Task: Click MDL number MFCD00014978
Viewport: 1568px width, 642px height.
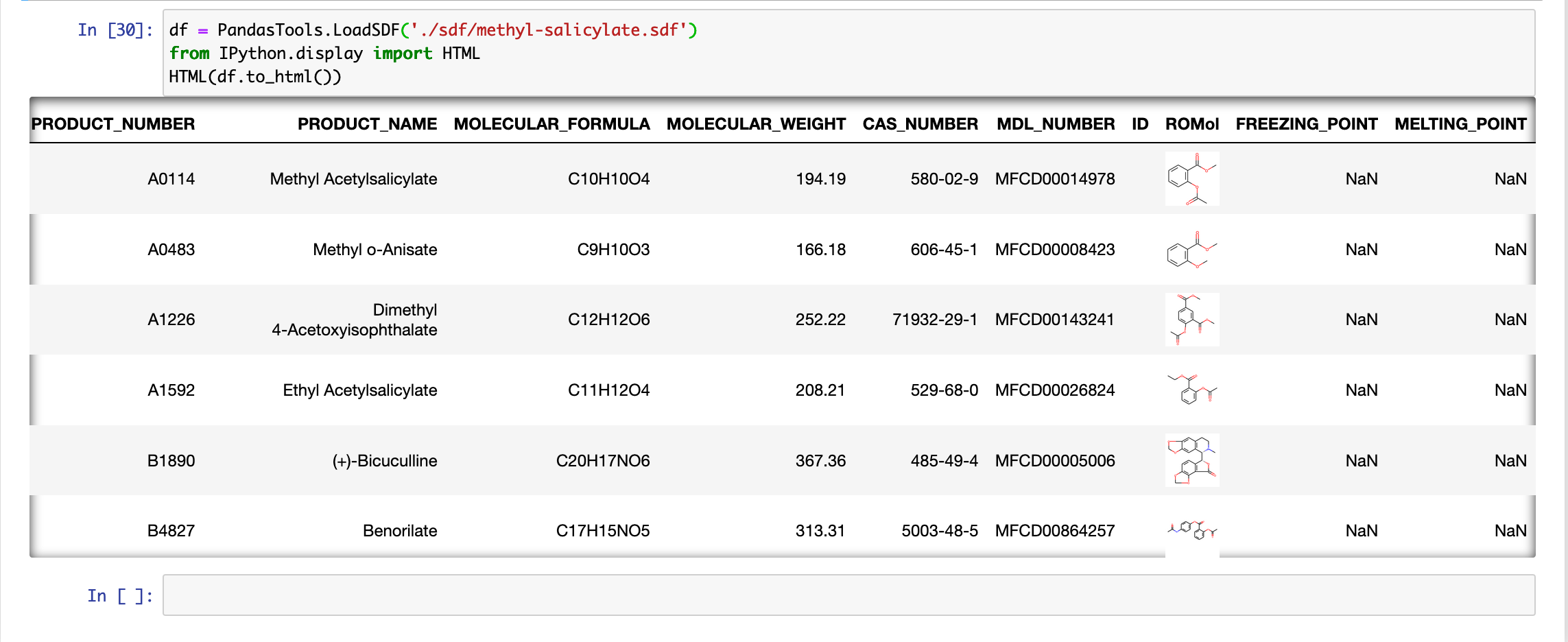Action: [x=1055, y=179]
